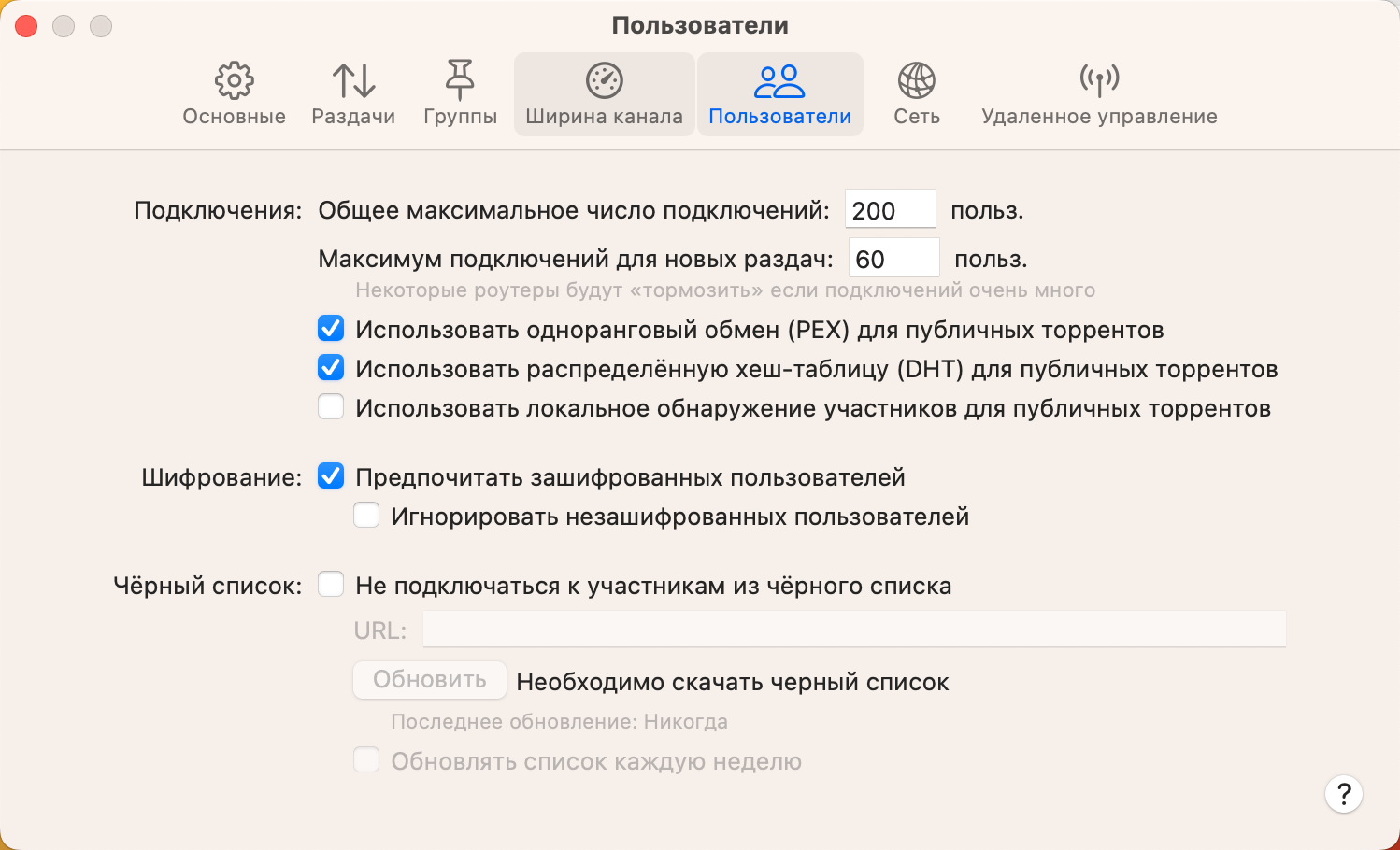Click the Ширина канала tab label
1400x850 pixels.
(604, 117)
